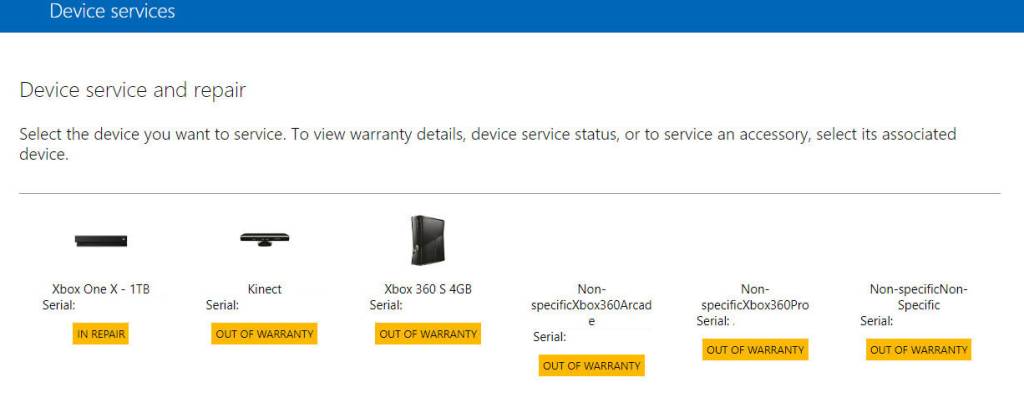
Task: Select the Xbox 360 S console image
Action: tap(428, 240)
